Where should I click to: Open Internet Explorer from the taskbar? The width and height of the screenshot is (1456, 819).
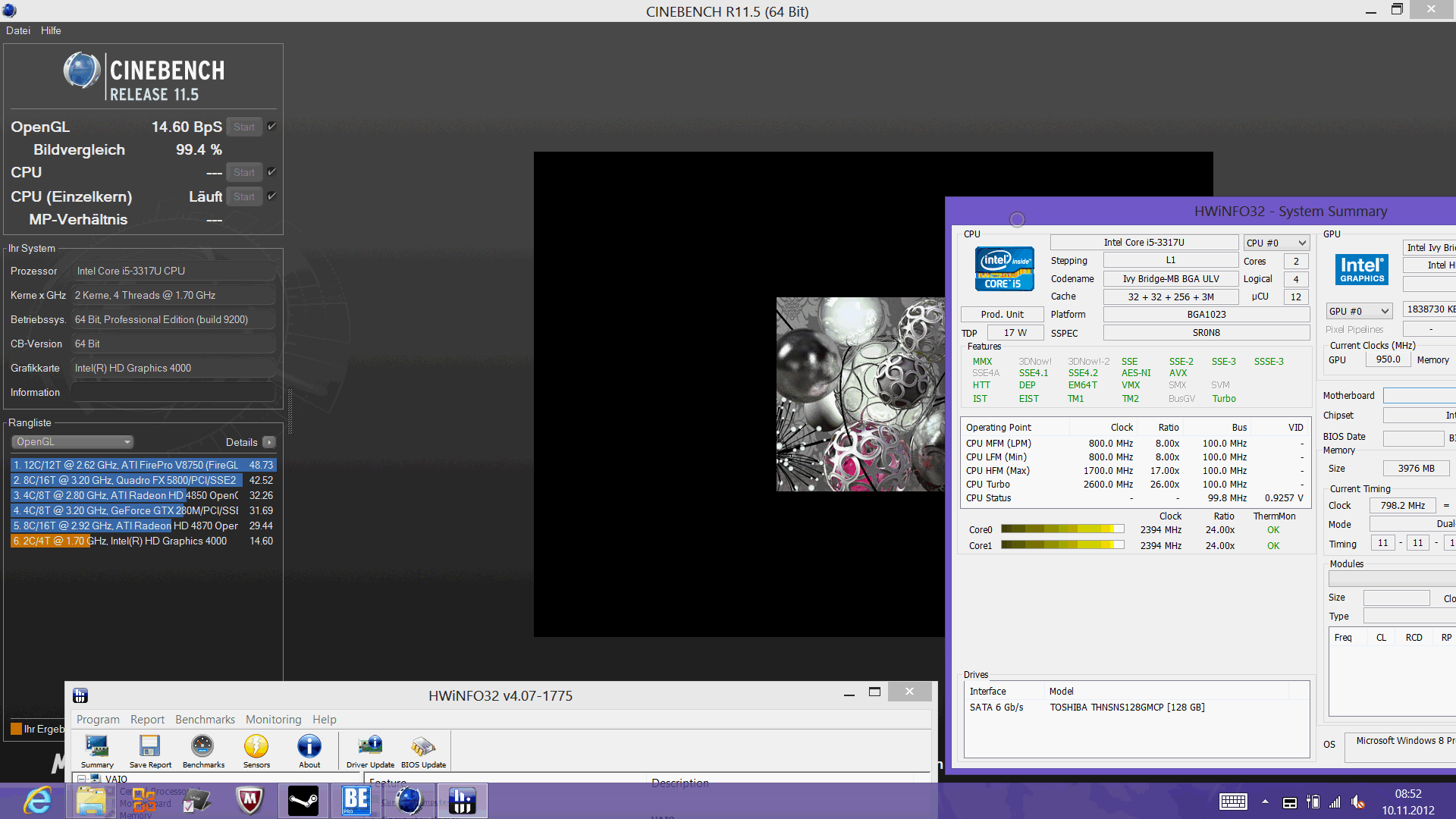coord(37,801)
